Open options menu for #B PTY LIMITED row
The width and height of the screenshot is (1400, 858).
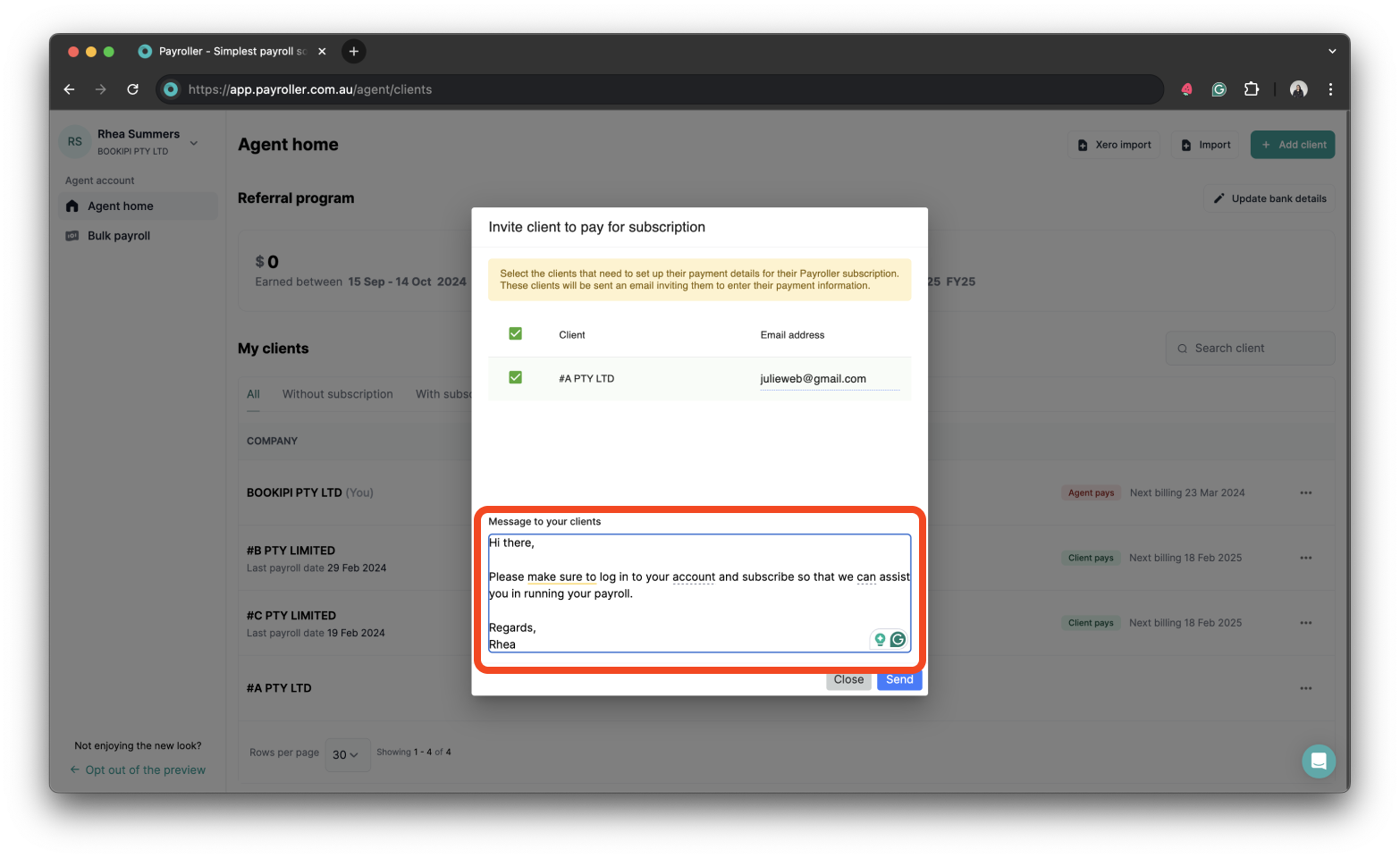(1306, 558)
